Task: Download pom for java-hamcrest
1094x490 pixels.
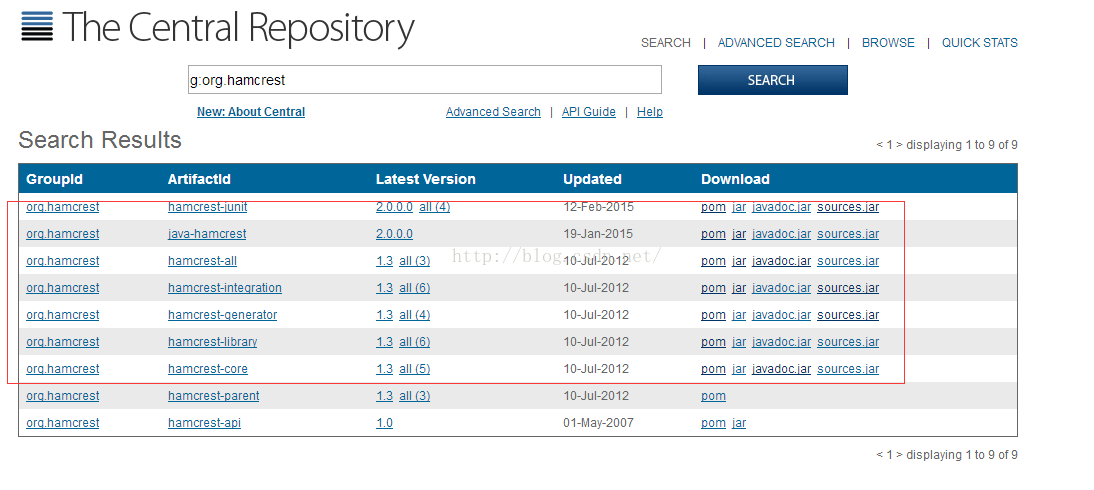Action: click(x=713, y=234)
